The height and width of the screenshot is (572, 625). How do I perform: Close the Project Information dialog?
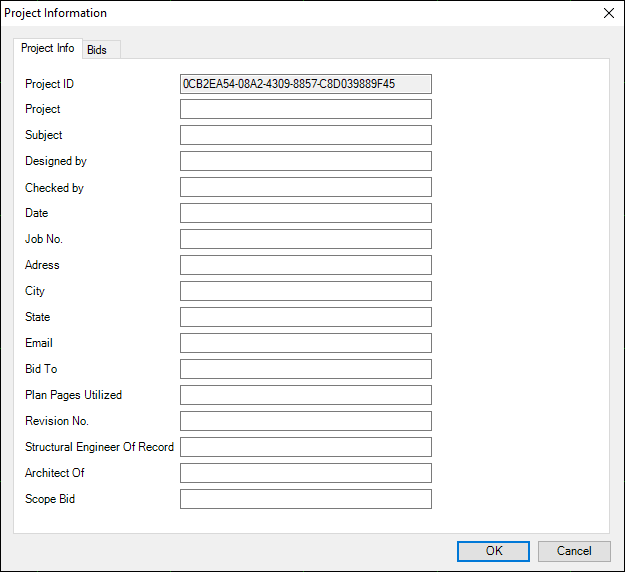coord(608,13)
